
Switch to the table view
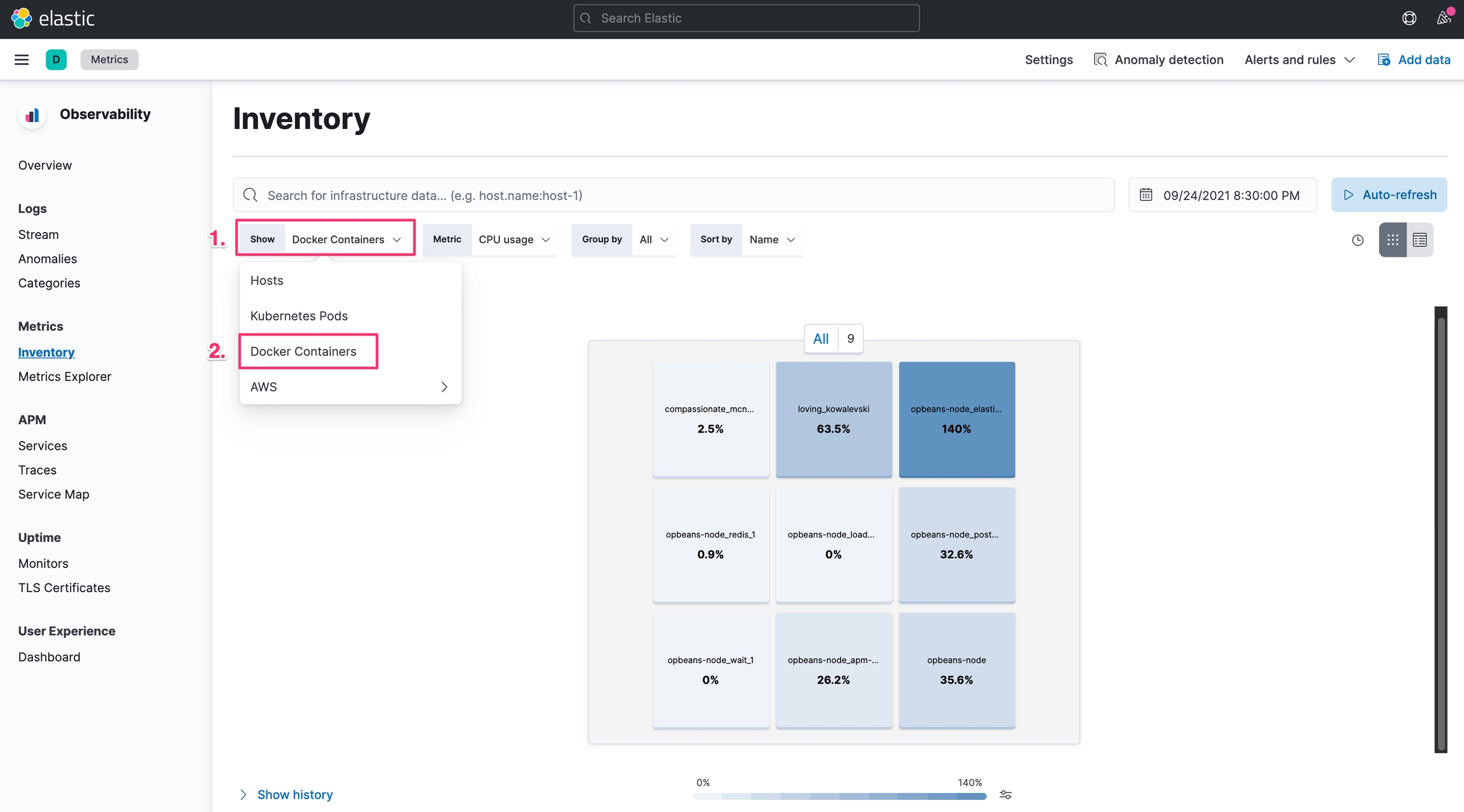tap(1420, 240)
